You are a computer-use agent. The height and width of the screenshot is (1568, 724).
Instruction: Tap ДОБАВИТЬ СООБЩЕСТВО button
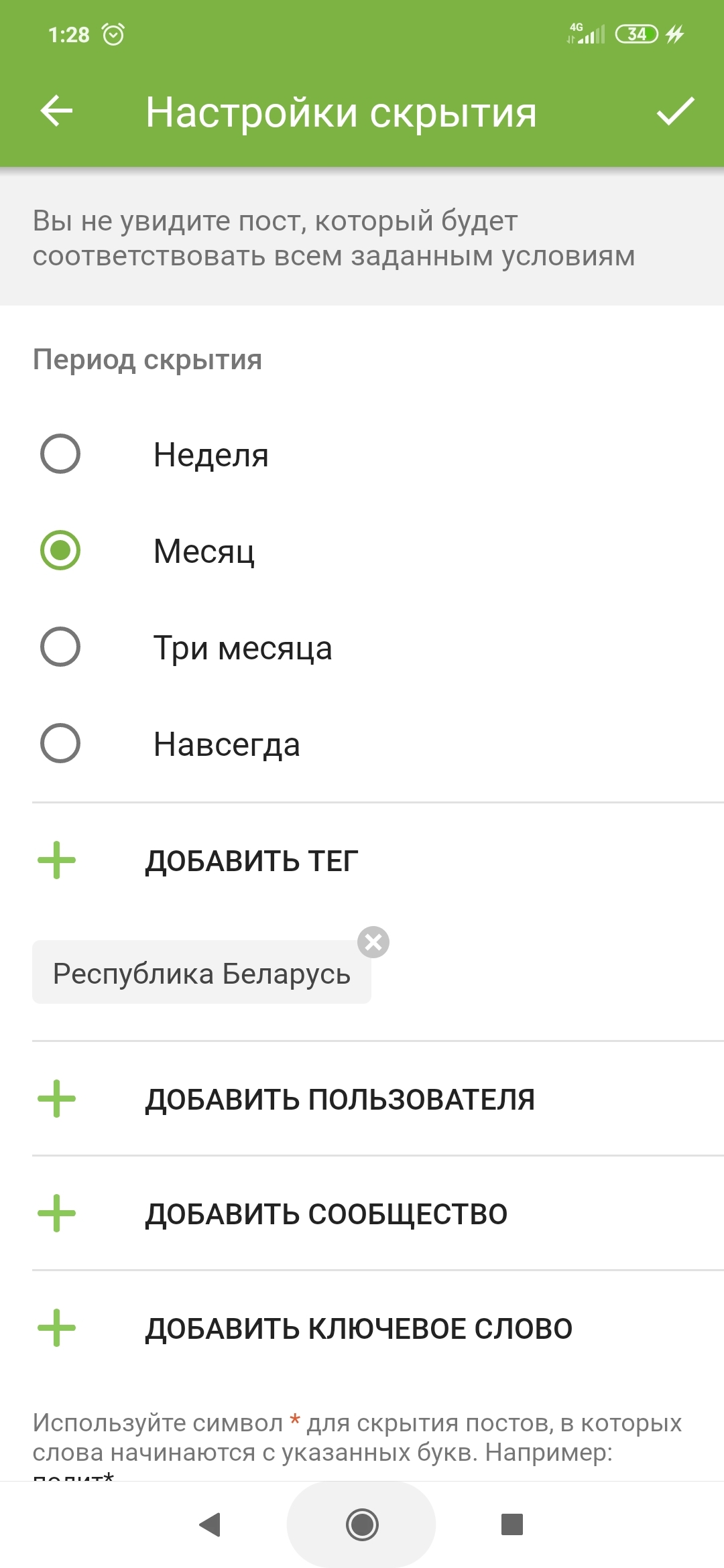point(326,1214)
